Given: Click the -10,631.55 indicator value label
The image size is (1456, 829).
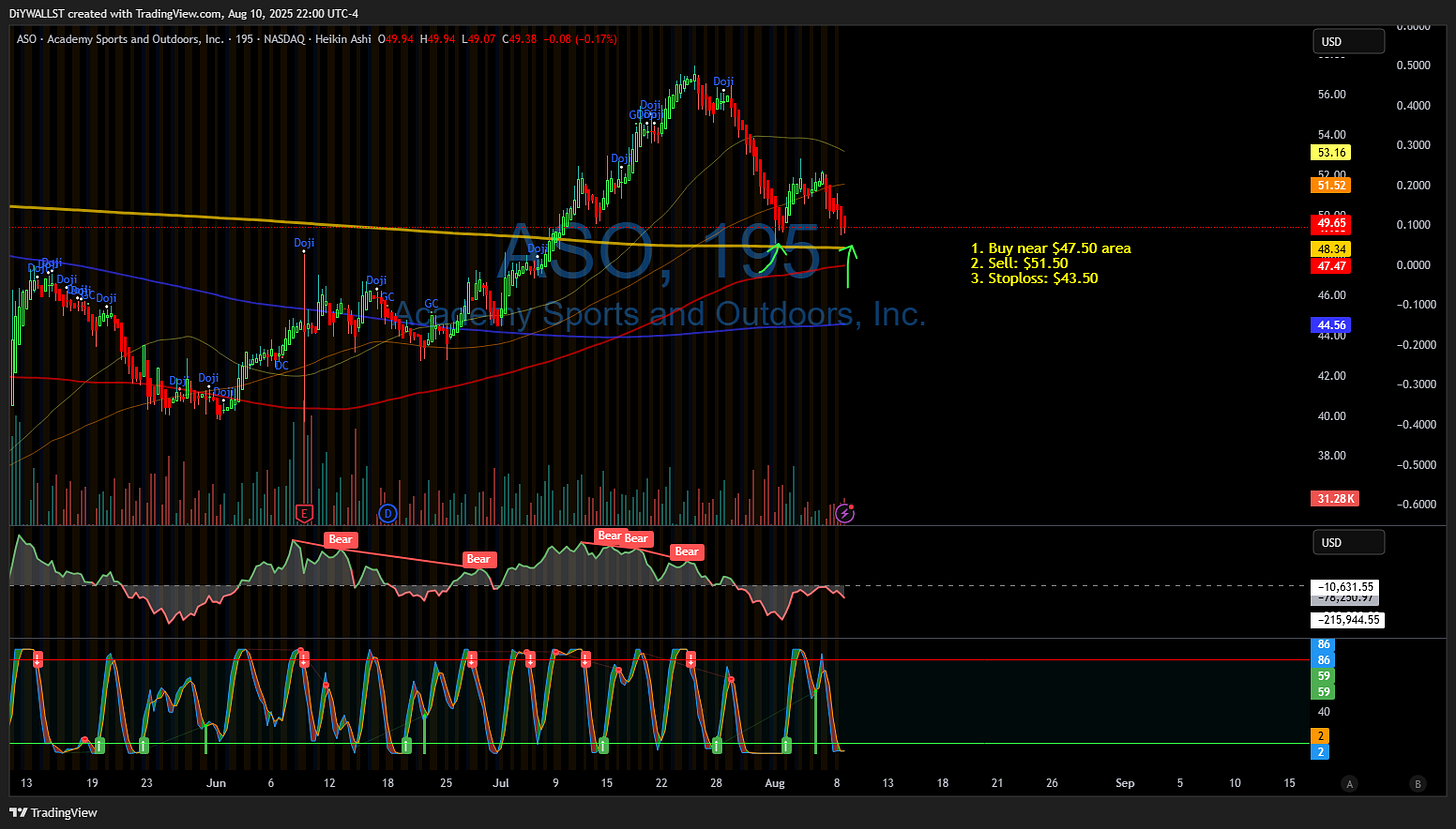Looking at the screenshot, I should coord(1347,586).
